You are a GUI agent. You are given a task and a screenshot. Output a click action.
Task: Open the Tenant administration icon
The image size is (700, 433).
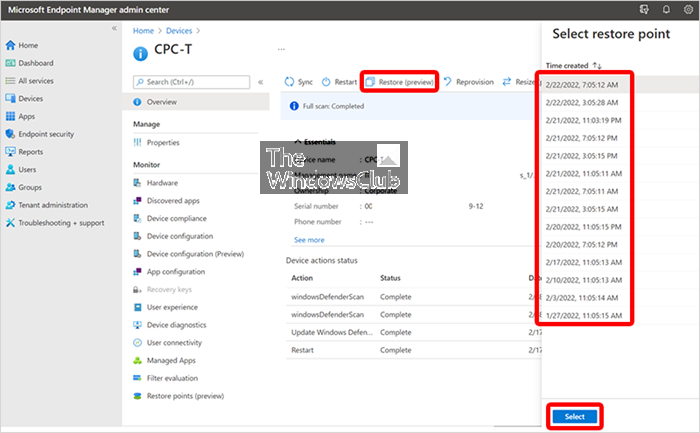point(10,205)
